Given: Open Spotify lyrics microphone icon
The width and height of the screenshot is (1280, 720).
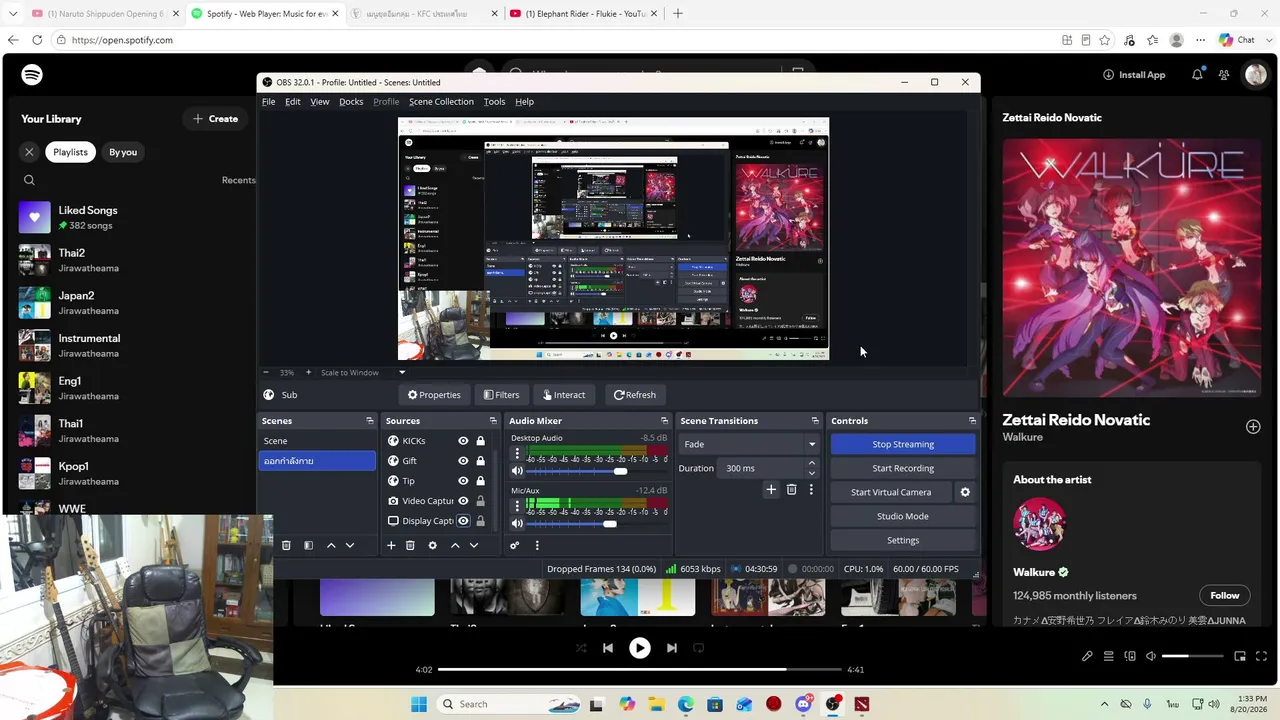Looking at the screenshot, I should click(x=1087, y=656).
